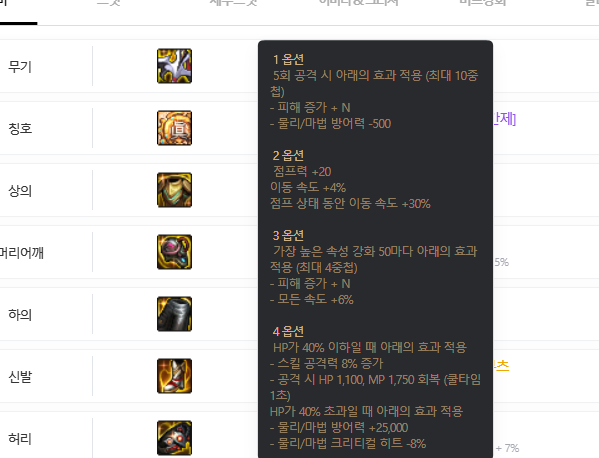Click the orange link beside 신발 row
Image resolution: width=599 pixels, height=458 pixels.
point(501,366)
